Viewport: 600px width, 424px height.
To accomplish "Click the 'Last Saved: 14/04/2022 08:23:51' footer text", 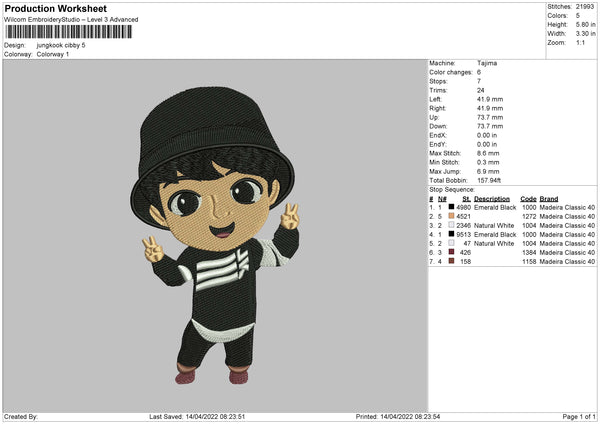I will tap(197, 417).
